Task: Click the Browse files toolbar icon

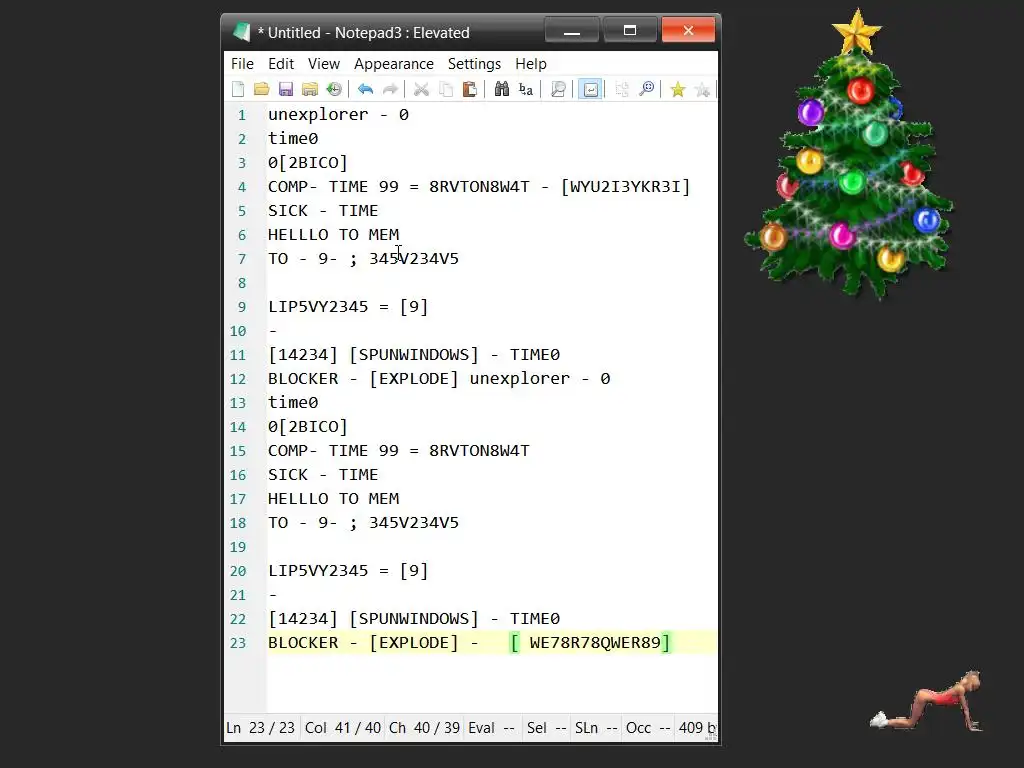Action: pos(310,89)
